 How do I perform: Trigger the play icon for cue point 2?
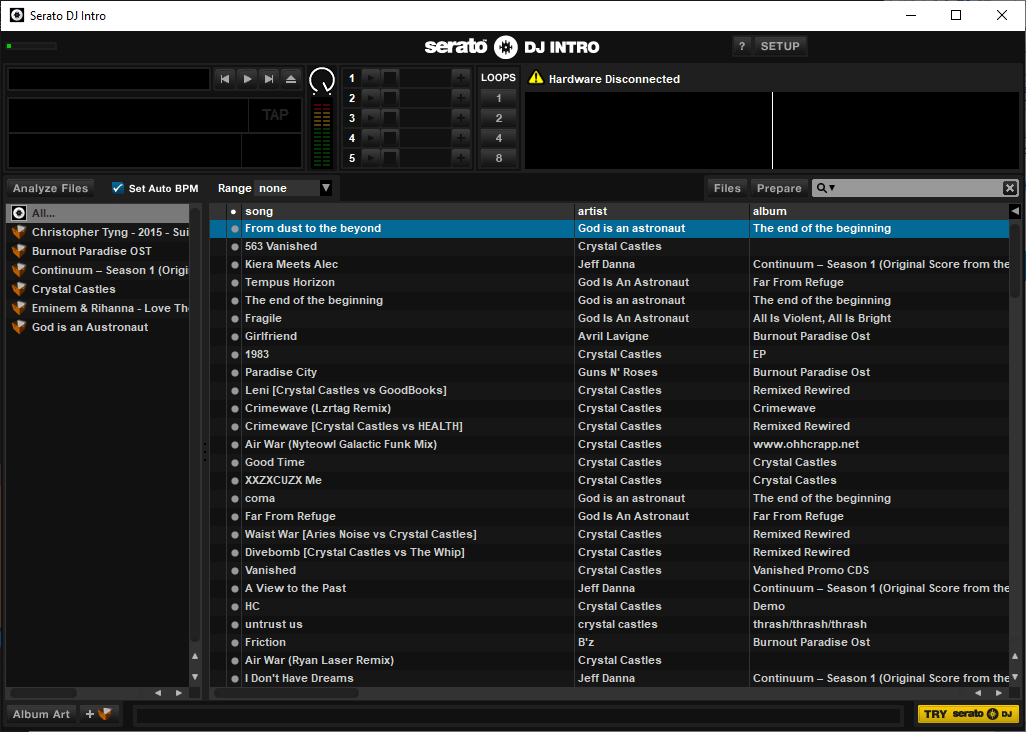coord(370,98)
